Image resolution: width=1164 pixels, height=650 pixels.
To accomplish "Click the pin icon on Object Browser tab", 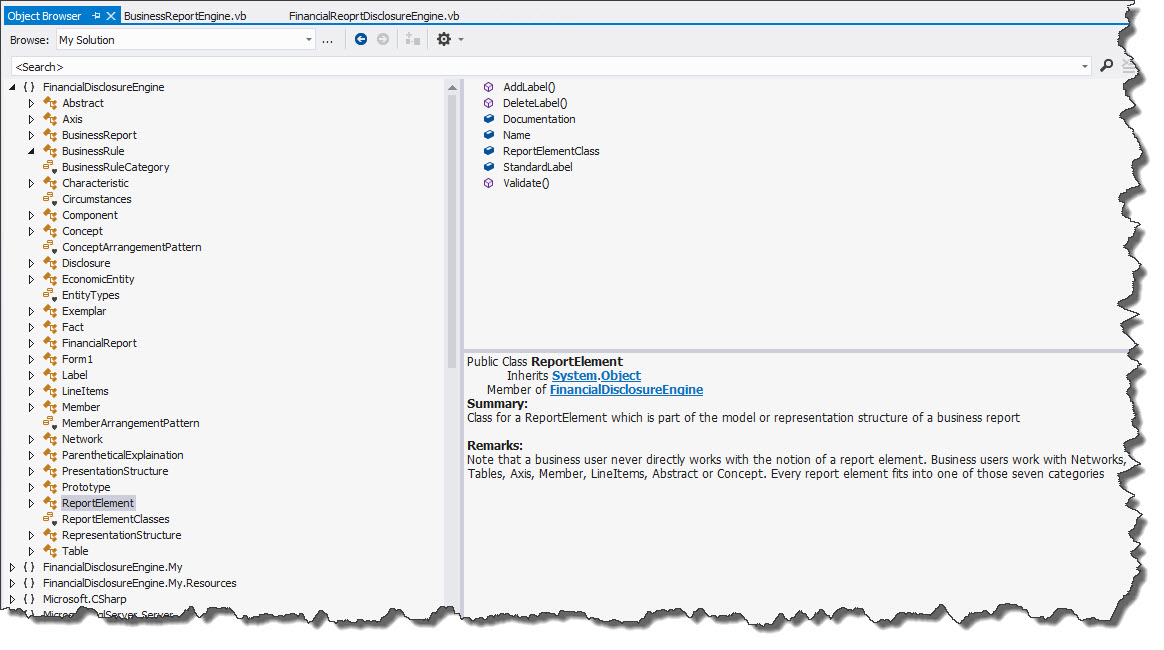I will click(97, 16).
